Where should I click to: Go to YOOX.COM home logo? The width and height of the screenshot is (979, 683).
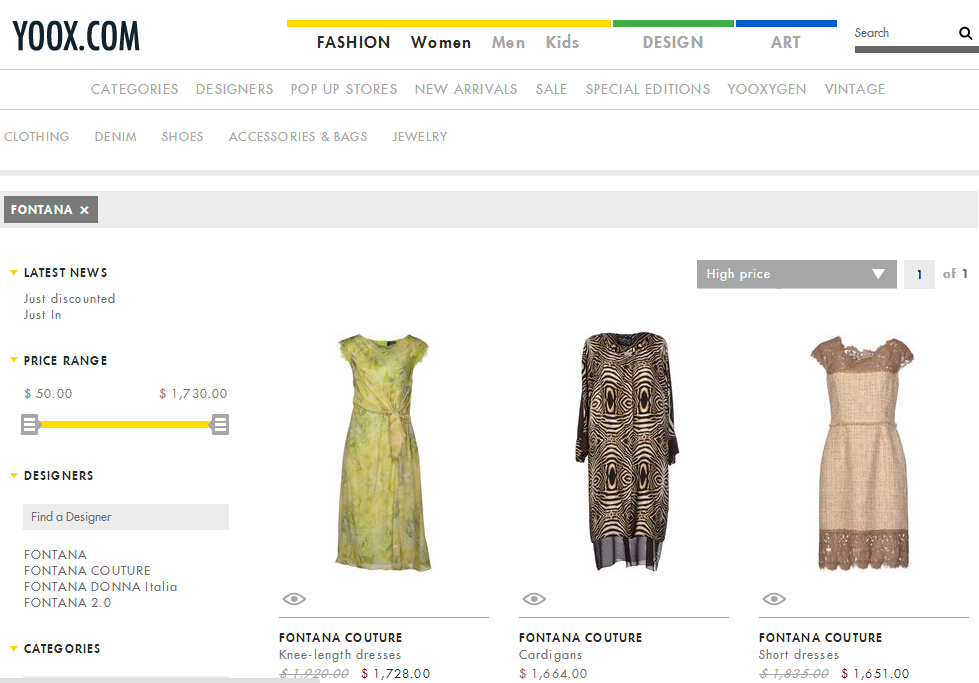point(76,36)
